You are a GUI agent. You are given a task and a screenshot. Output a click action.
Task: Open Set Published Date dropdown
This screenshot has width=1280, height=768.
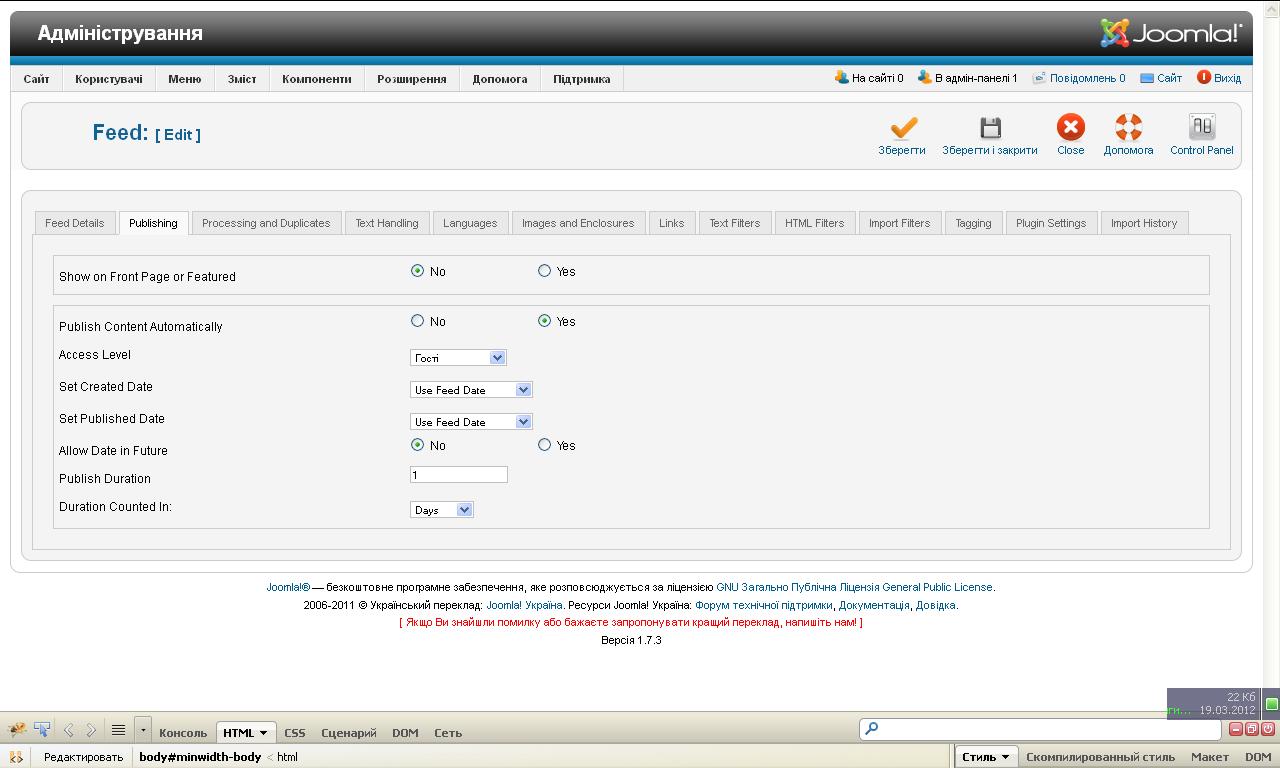coord(471,422)
